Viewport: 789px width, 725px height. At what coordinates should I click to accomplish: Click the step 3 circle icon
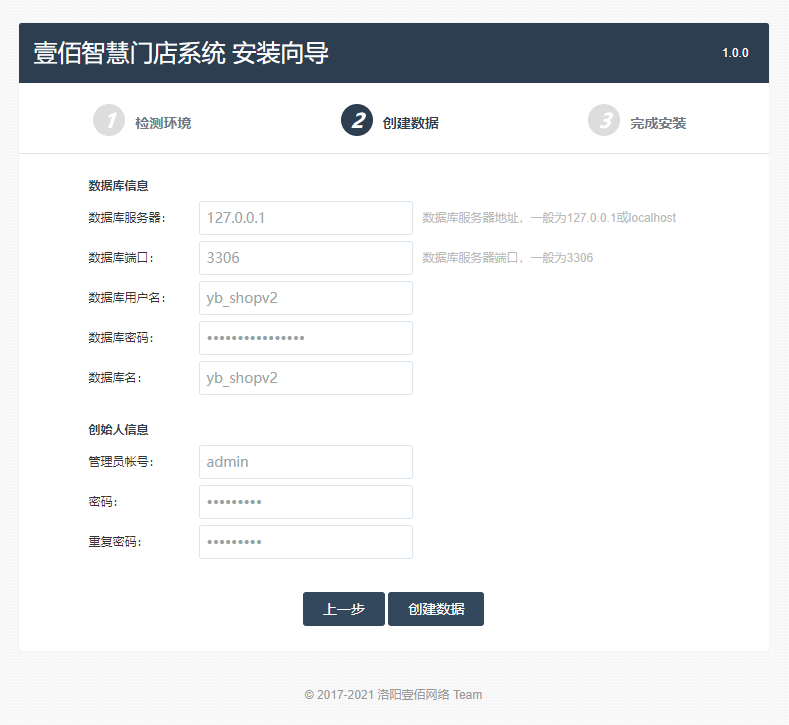(604, 120)
